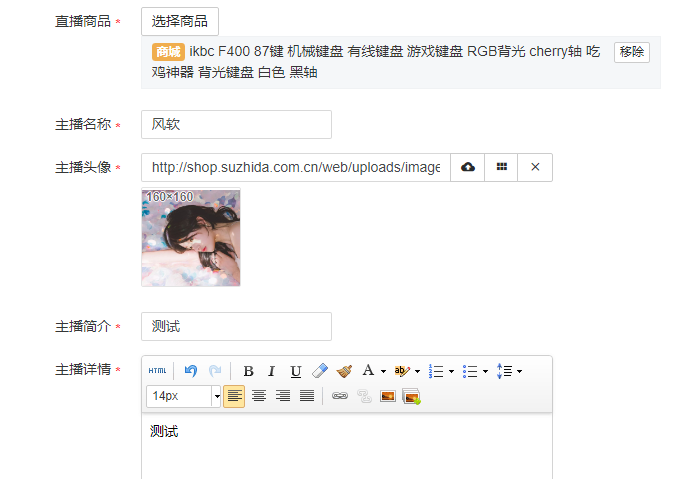
Task: Click the line spacing icon
Action: tap(504, 371)
